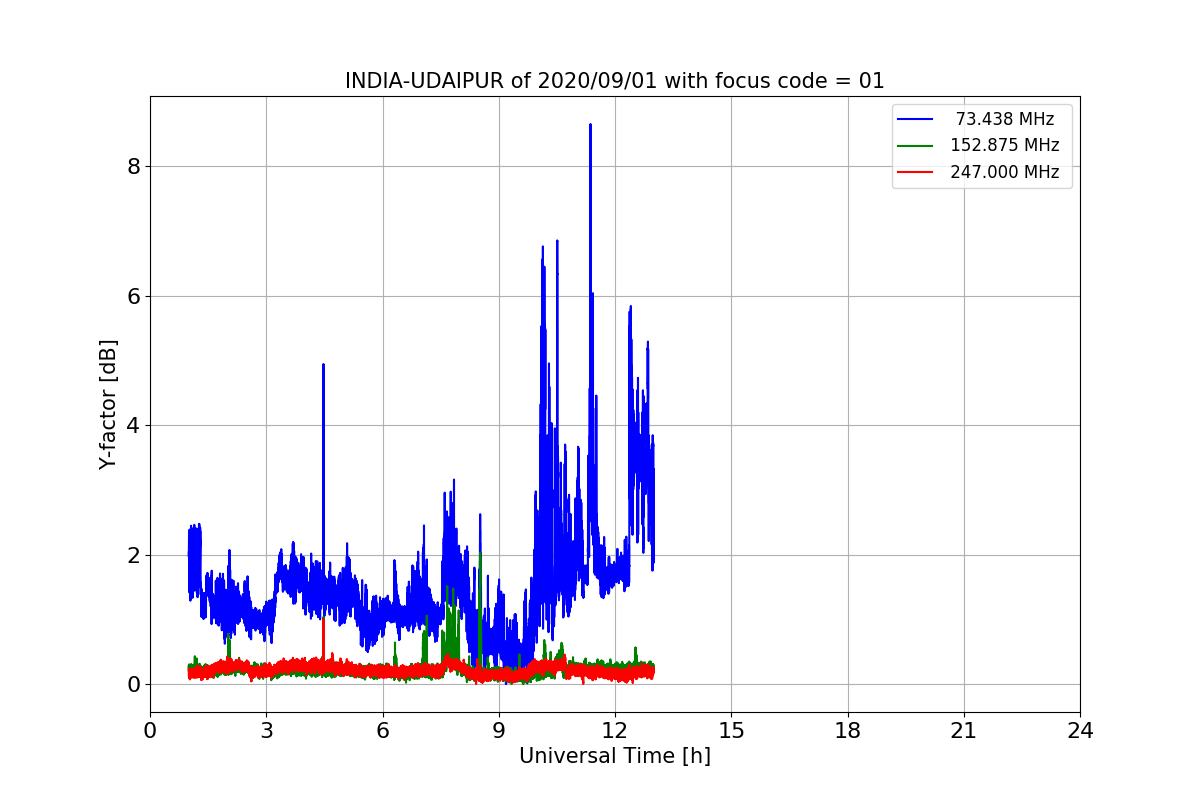Click the 247.000 MHz legend label
This screenshot has height=800, width=1200.
tap(1005, 172)
